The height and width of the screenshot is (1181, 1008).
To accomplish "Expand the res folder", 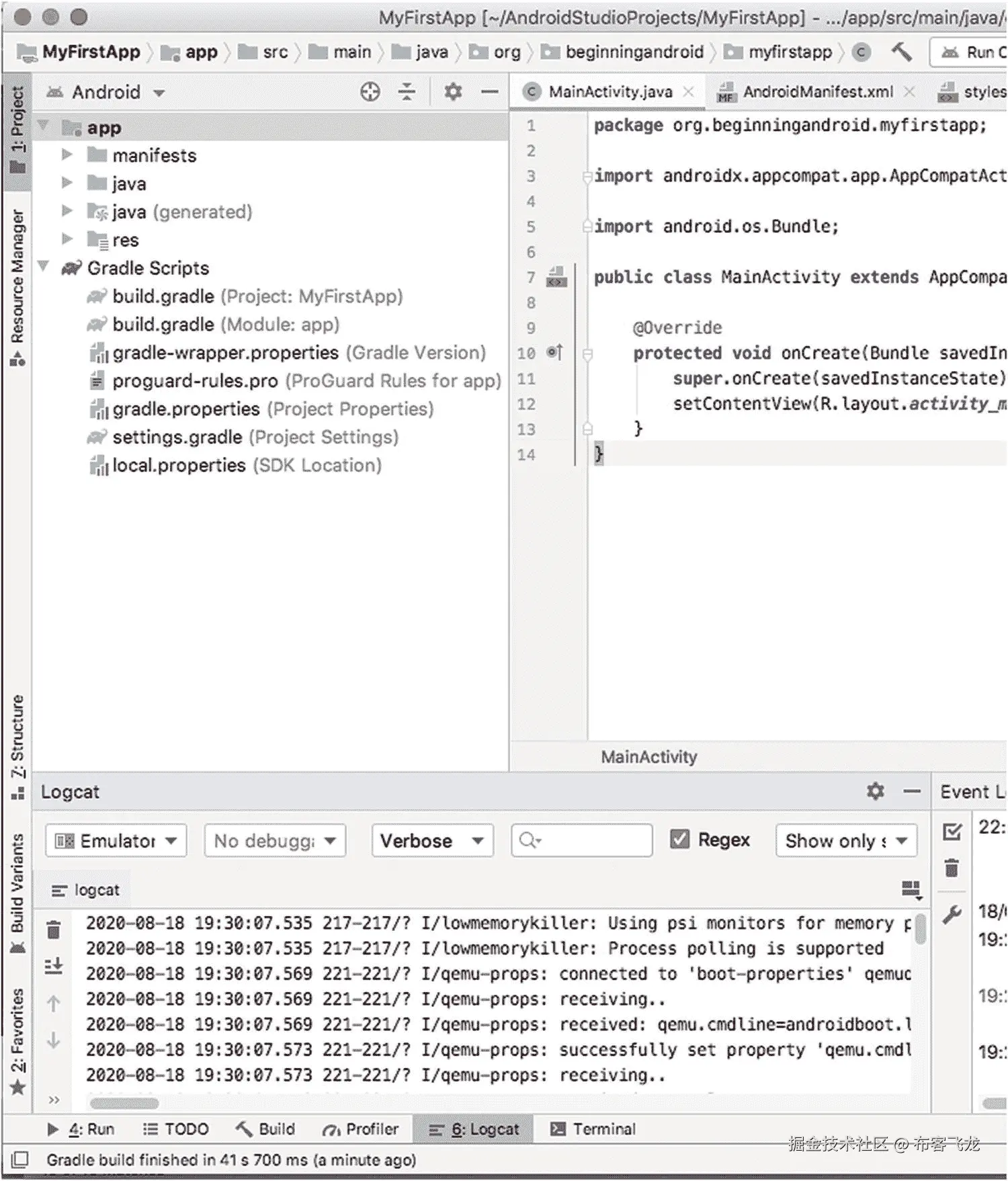I will [x=67, y=239].
